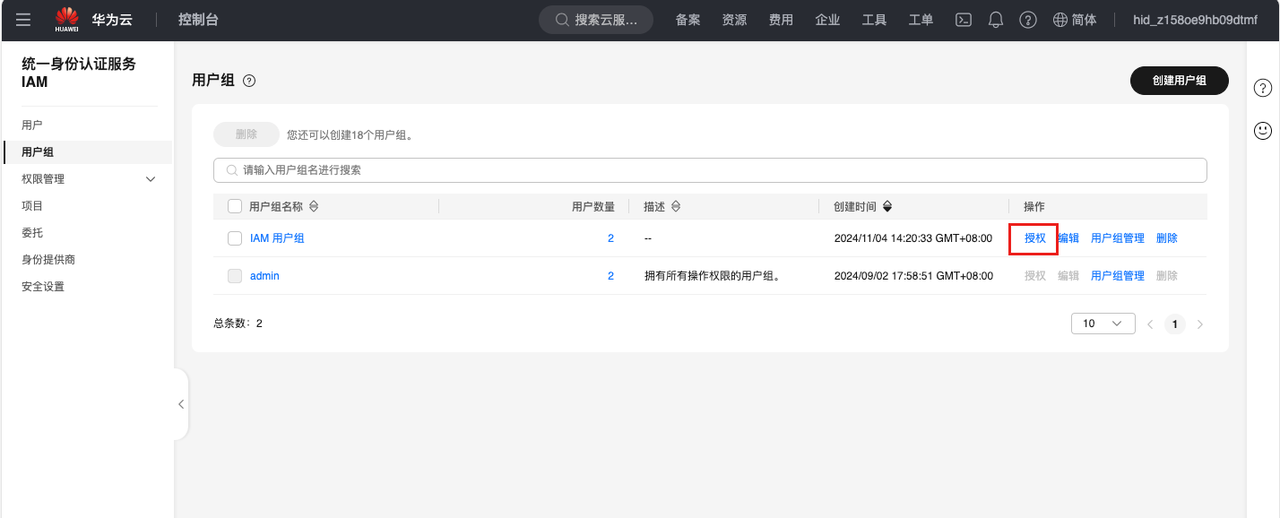Toggle the select-all header checkbox
This screenshot has width=1280, height=518.
click(235, 207)
